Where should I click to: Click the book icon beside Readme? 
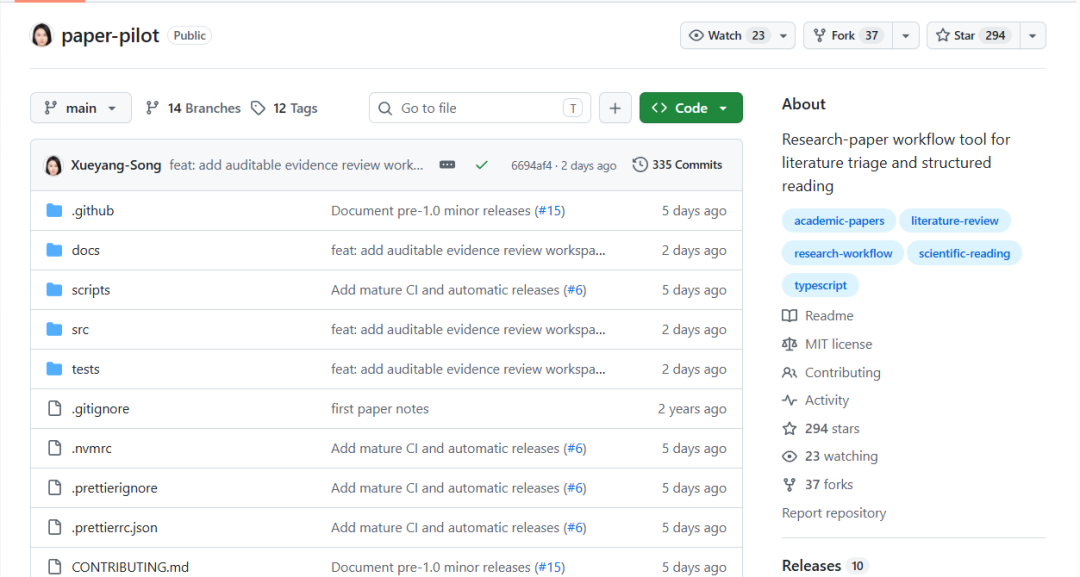(x=789, y=316)
